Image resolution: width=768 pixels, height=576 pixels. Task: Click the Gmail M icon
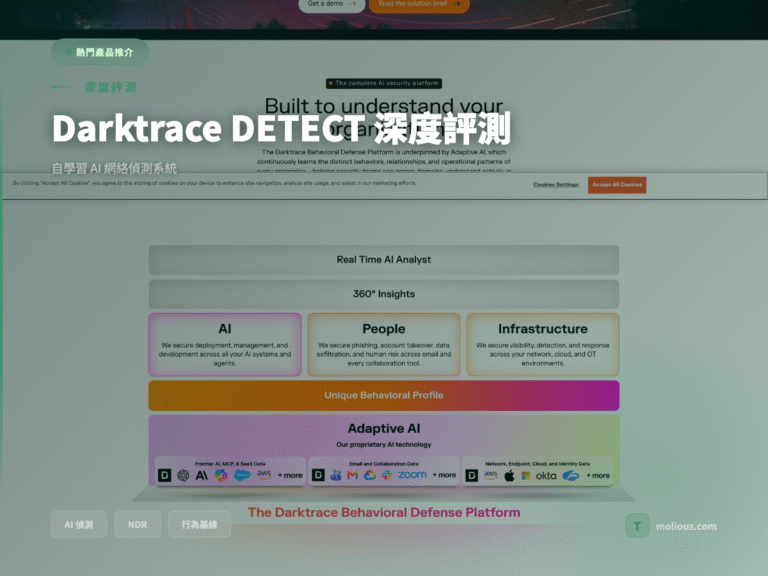[353, 475]
